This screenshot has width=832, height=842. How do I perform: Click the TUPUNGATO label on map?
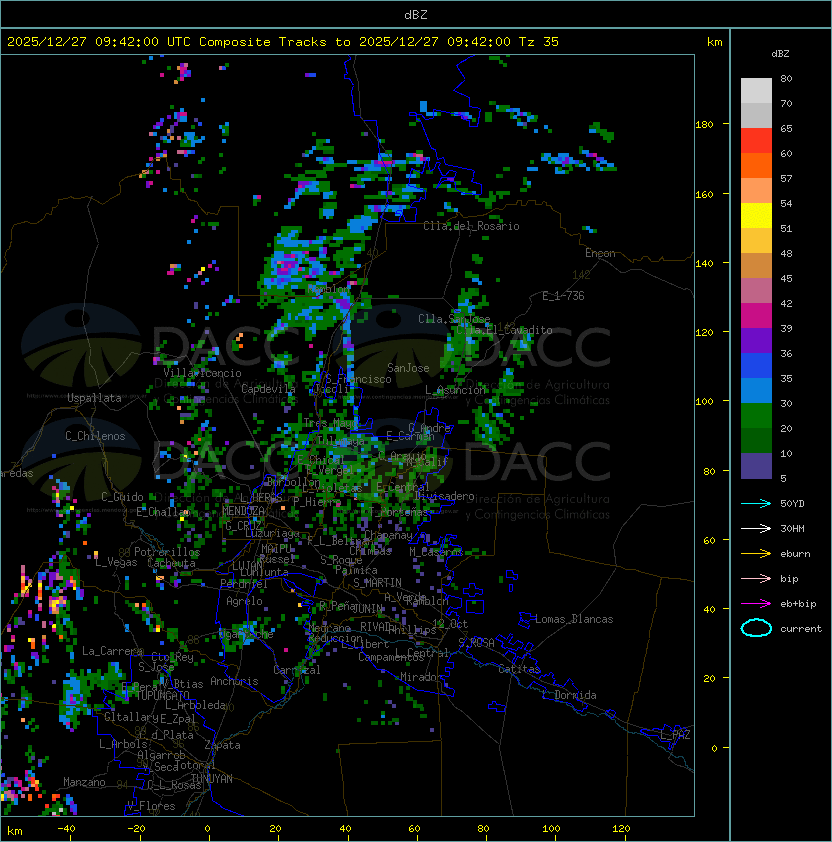(162, 695)
